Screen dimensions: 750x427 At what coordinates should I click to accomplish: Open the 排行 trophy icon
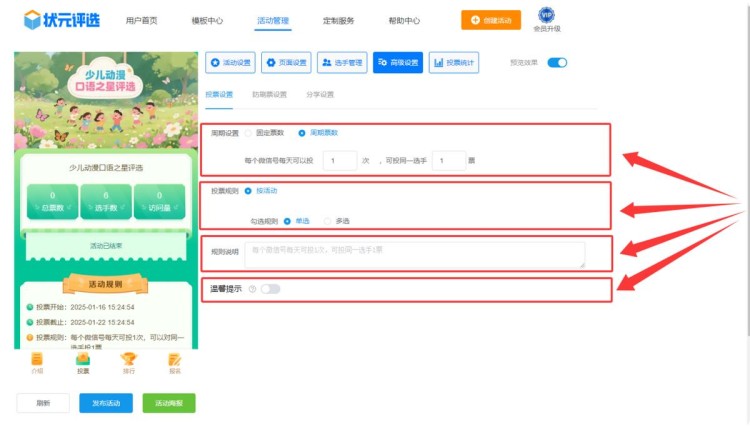[x=129, y=360]
